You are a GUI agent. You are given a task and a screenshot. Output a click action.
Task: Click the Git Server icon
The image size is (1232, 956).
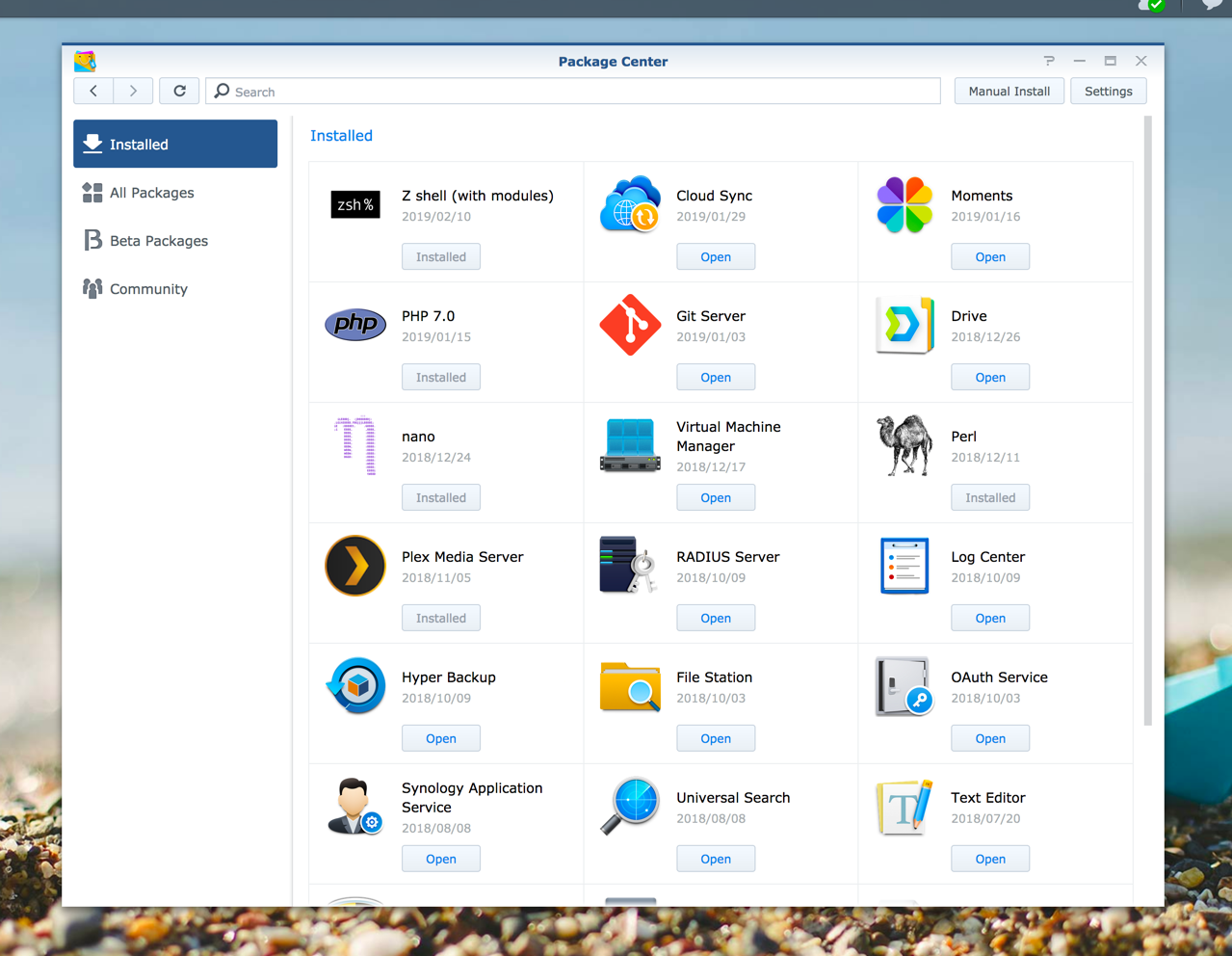(629, 325)
